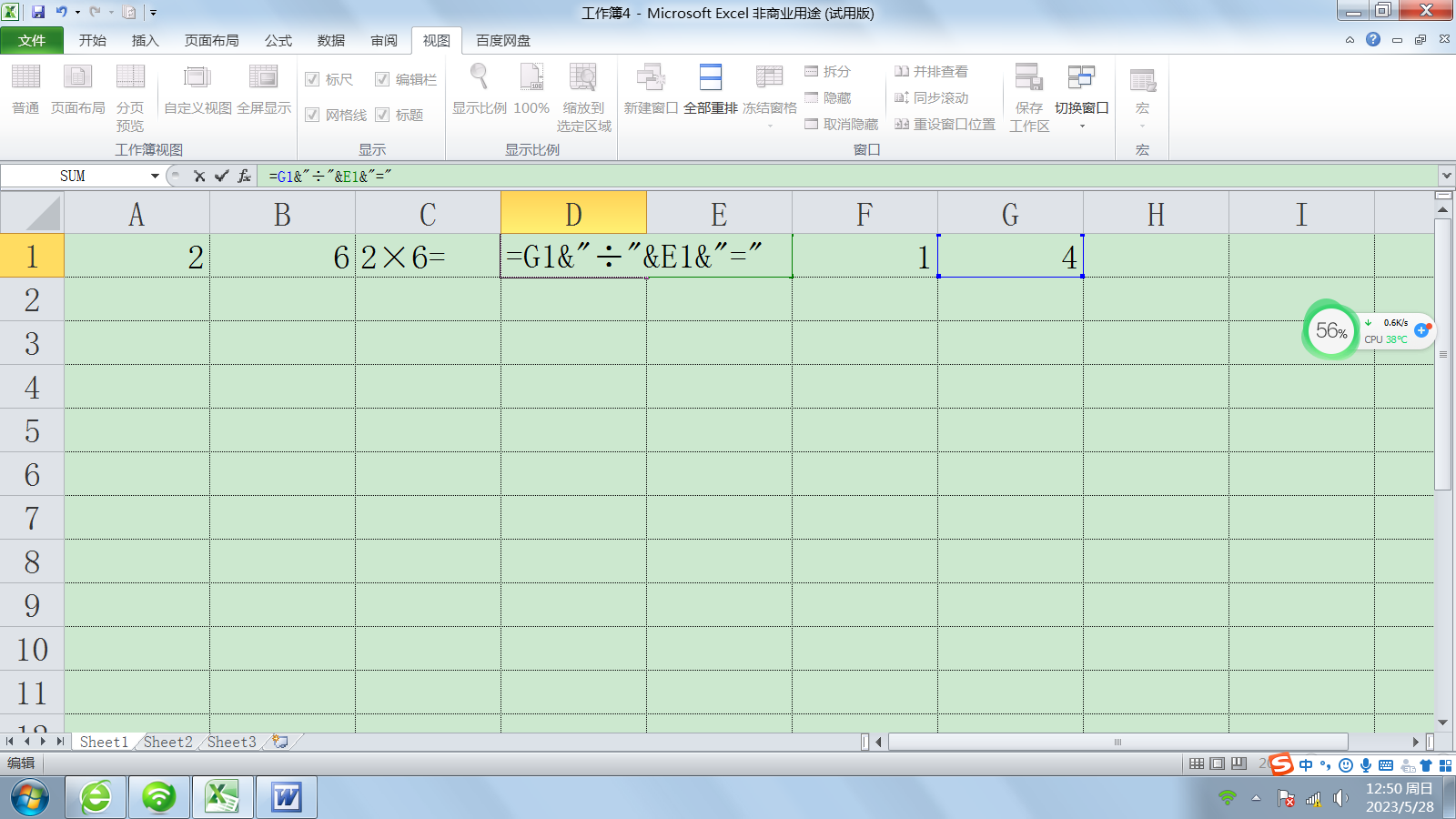
Task: Toggle the 标尺 ruler checkbox
Action: [x=312, y=79]
